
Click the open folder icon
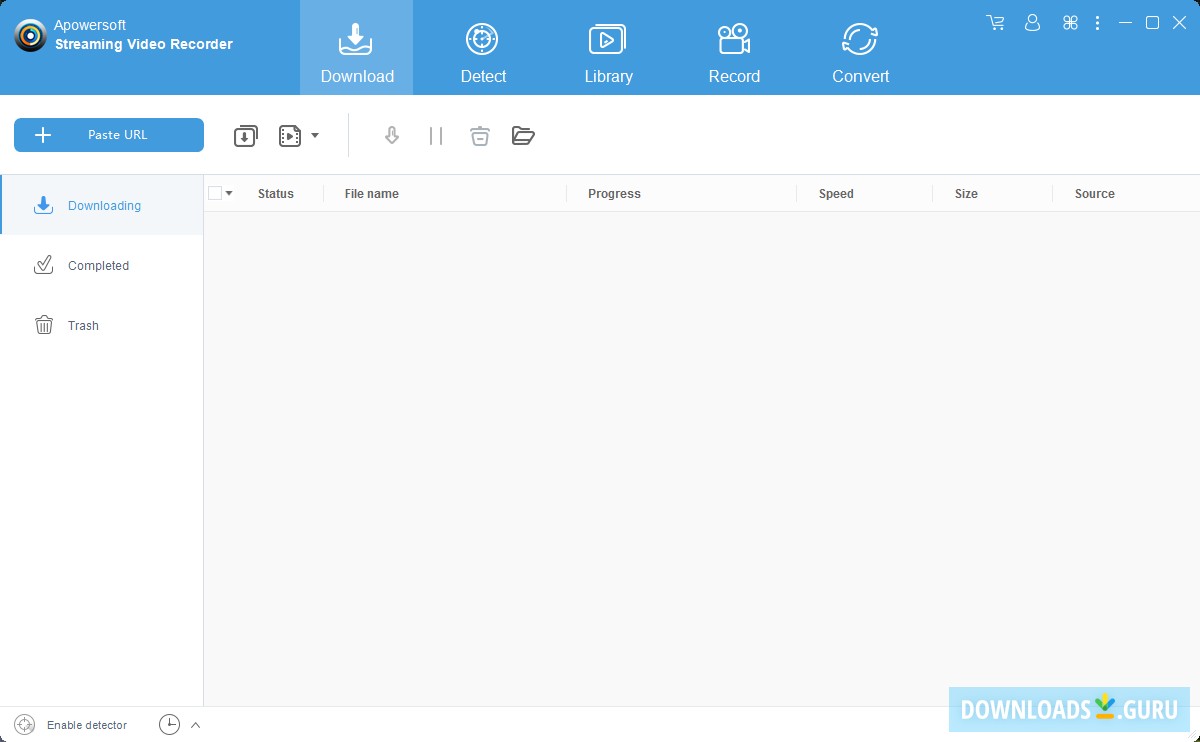point(523,135)
